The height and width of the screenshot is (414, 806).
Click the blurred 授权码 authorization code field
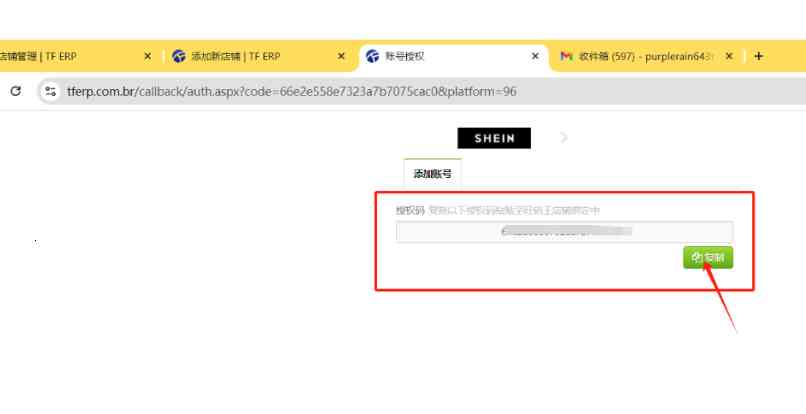click(564, 232)
